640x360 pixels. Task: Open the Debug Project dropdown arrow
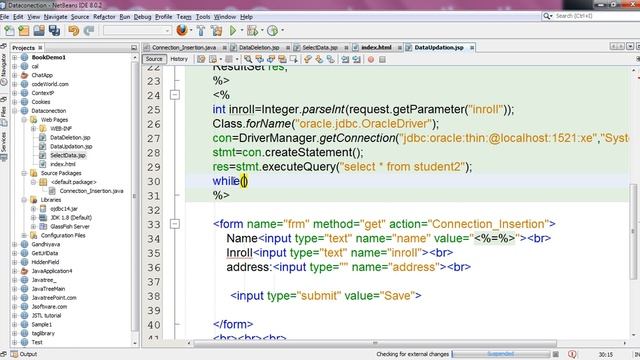(x=262, y=30)
